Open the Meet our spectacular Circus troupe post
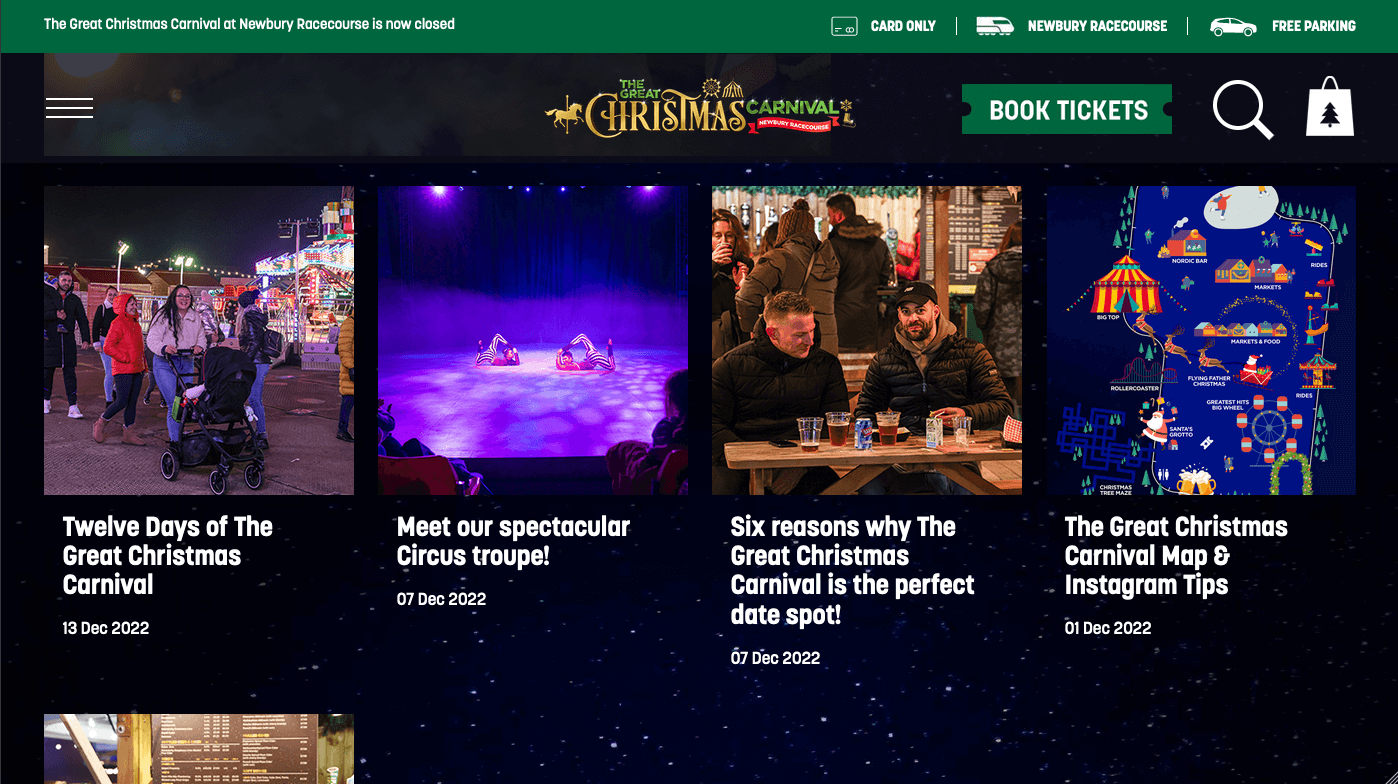The width and height of the screenshot is (1398, 784). tap(513, 541)
